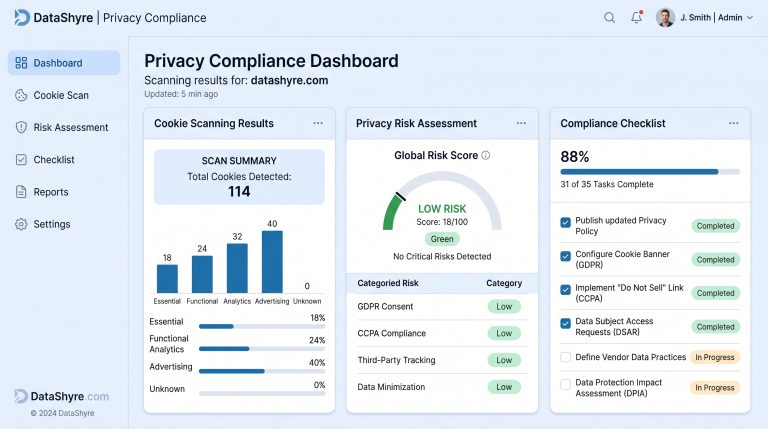The height and width of the screenshot is (429, 768).
Task: Click the Unknown 0% progress bar
Action: coord(262,393)
